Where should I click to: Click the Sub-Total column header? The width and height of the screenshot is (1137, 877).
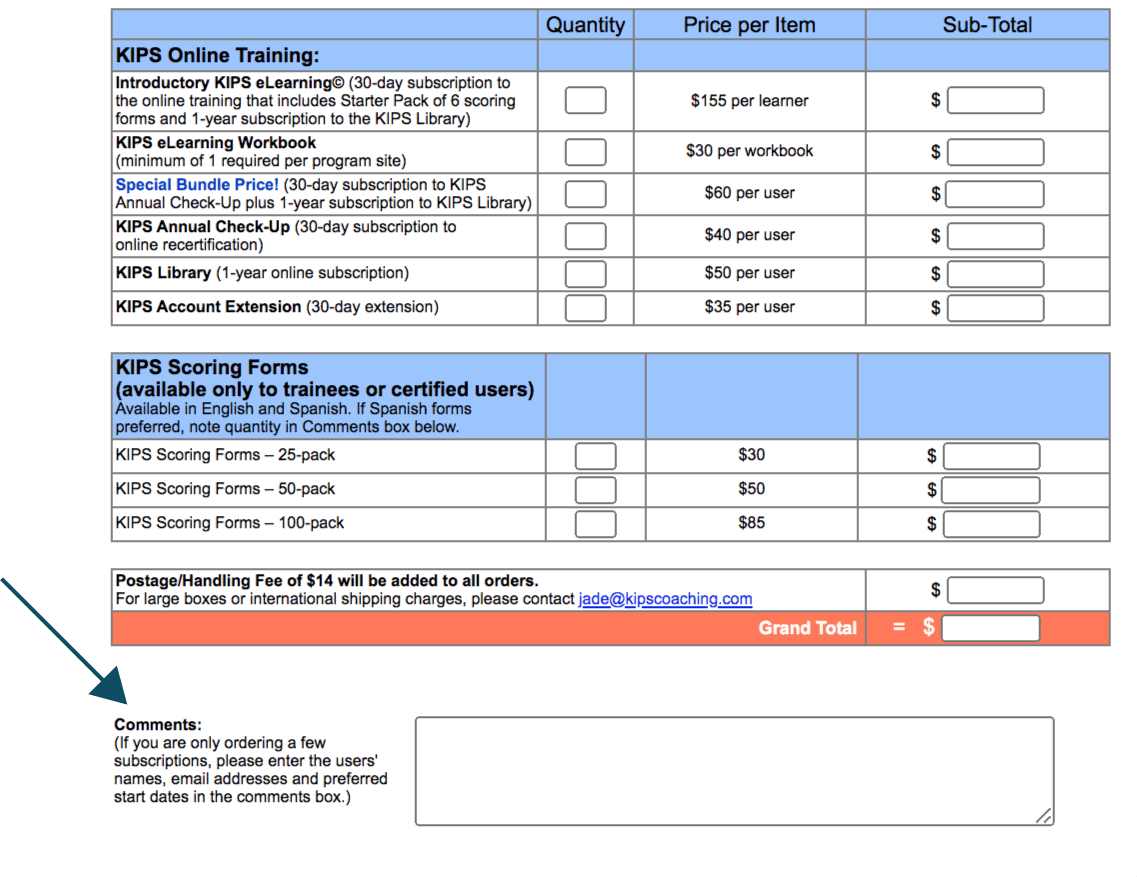coord(987,25)
